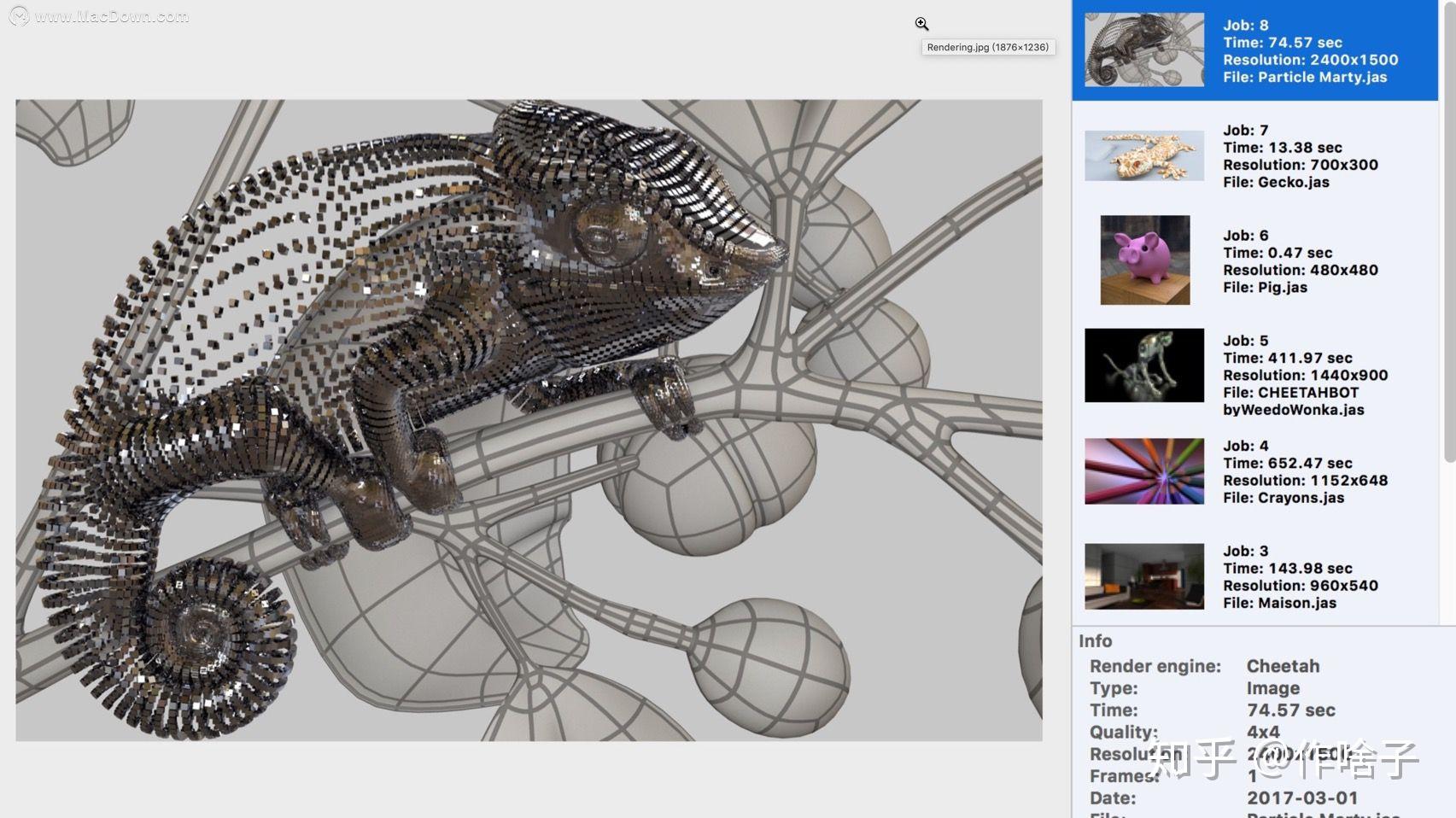Click the Pig.jas piggy bank thumbnail
The height and width of the screenshot is (818, 1456).
coord(1144,260)
